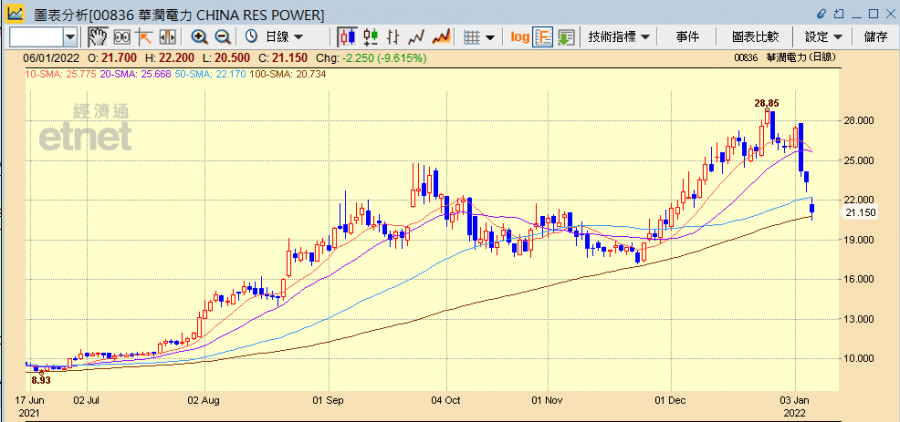Image resolution: width=900 pixels, height=422 pixels.
Task: Click the zoom in magnifier icon
Action: click(199, 37)
